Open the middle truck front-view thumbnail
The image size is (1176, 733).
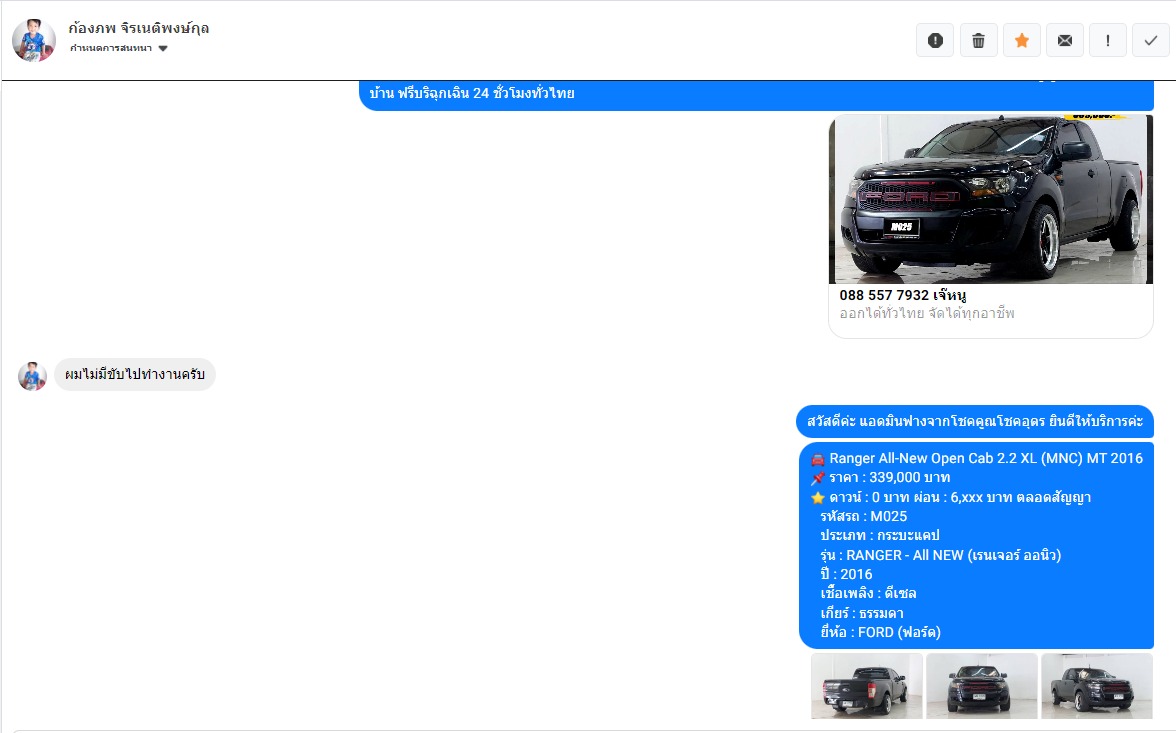coord(981,686)
